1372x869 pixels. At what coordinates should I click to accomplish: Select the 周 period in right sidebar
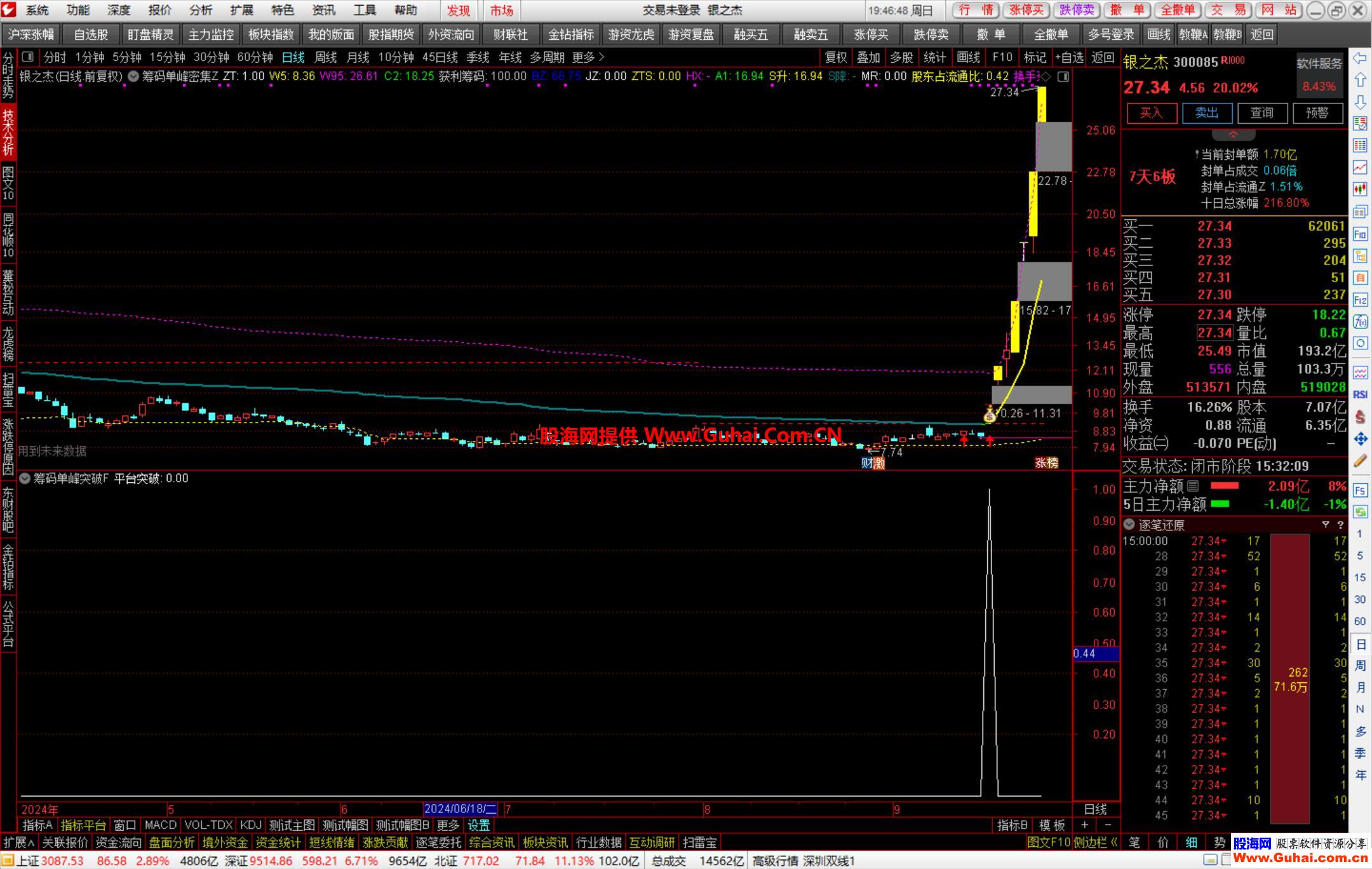(x=1360, y=665)
